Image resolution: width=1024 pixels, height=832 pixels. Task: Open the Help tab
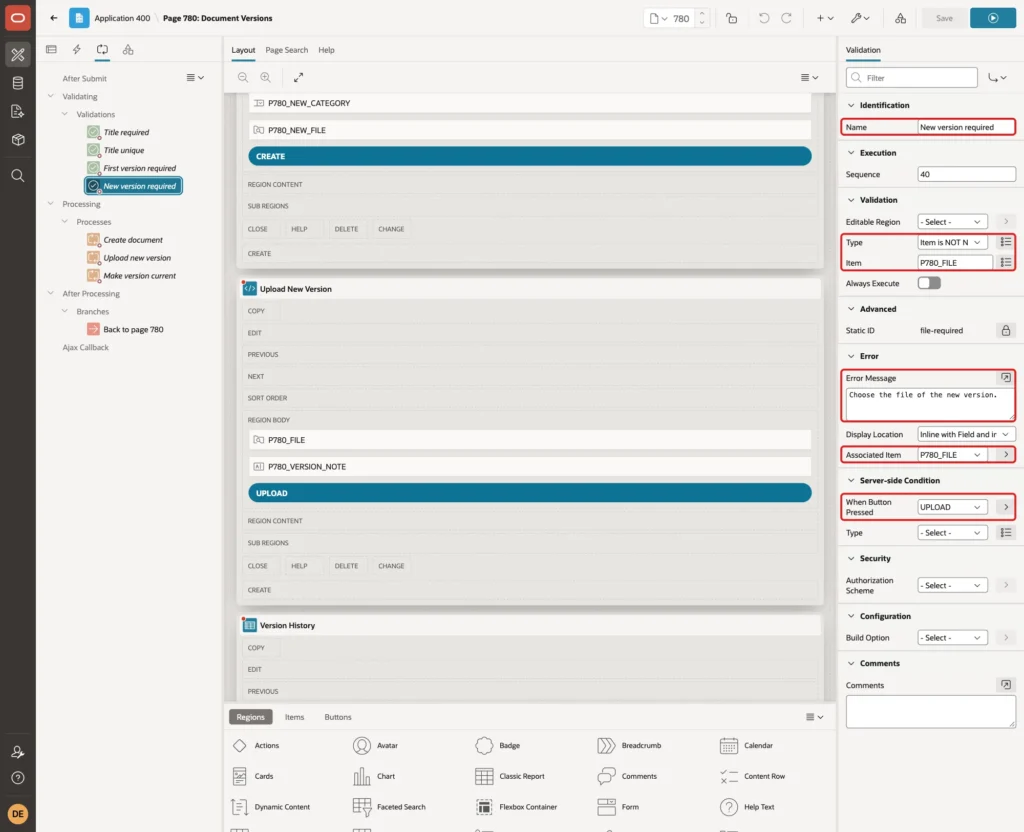[x=326, y=50]
